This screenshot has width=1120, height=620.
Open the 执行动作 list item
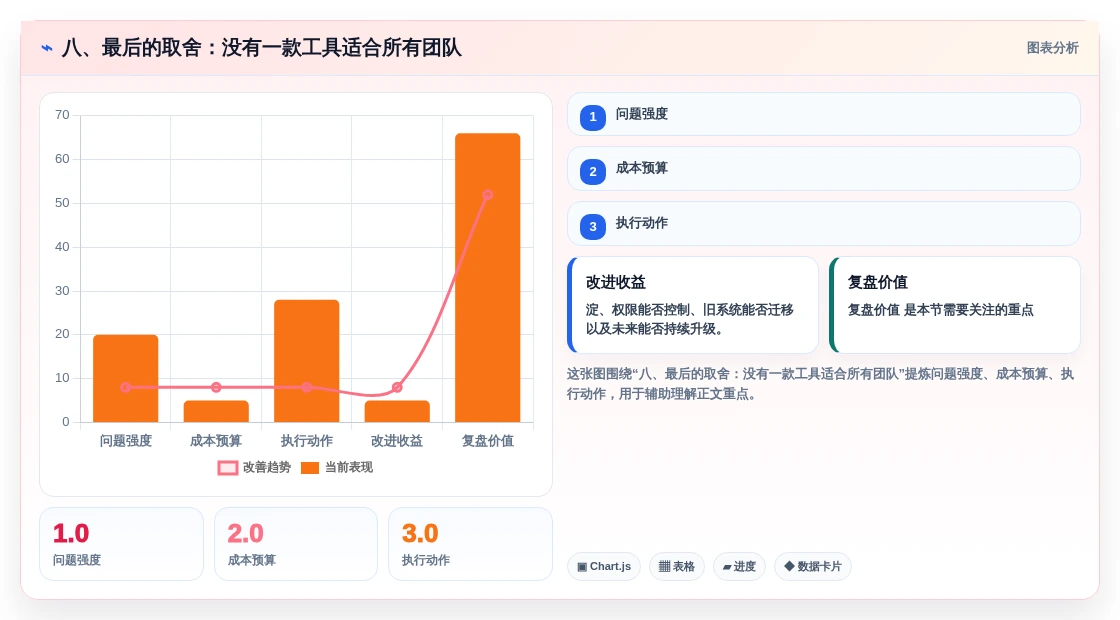pos(824,224)
